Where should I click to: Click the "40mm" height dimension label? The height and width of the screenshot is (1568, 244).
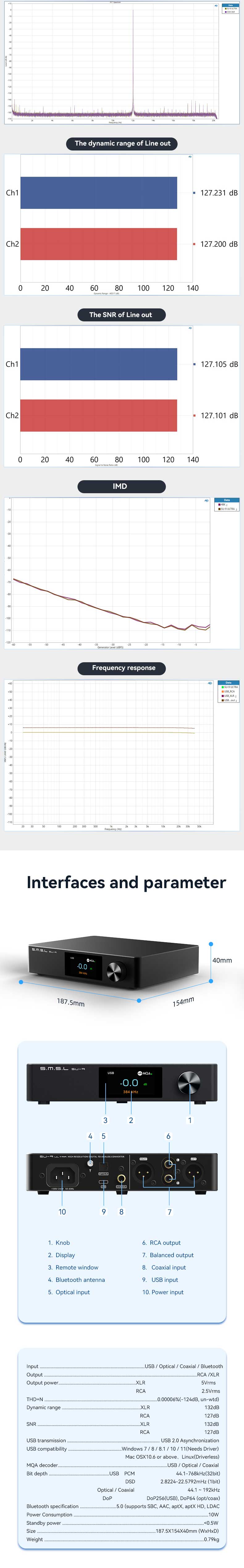click(x=222, y=960)
